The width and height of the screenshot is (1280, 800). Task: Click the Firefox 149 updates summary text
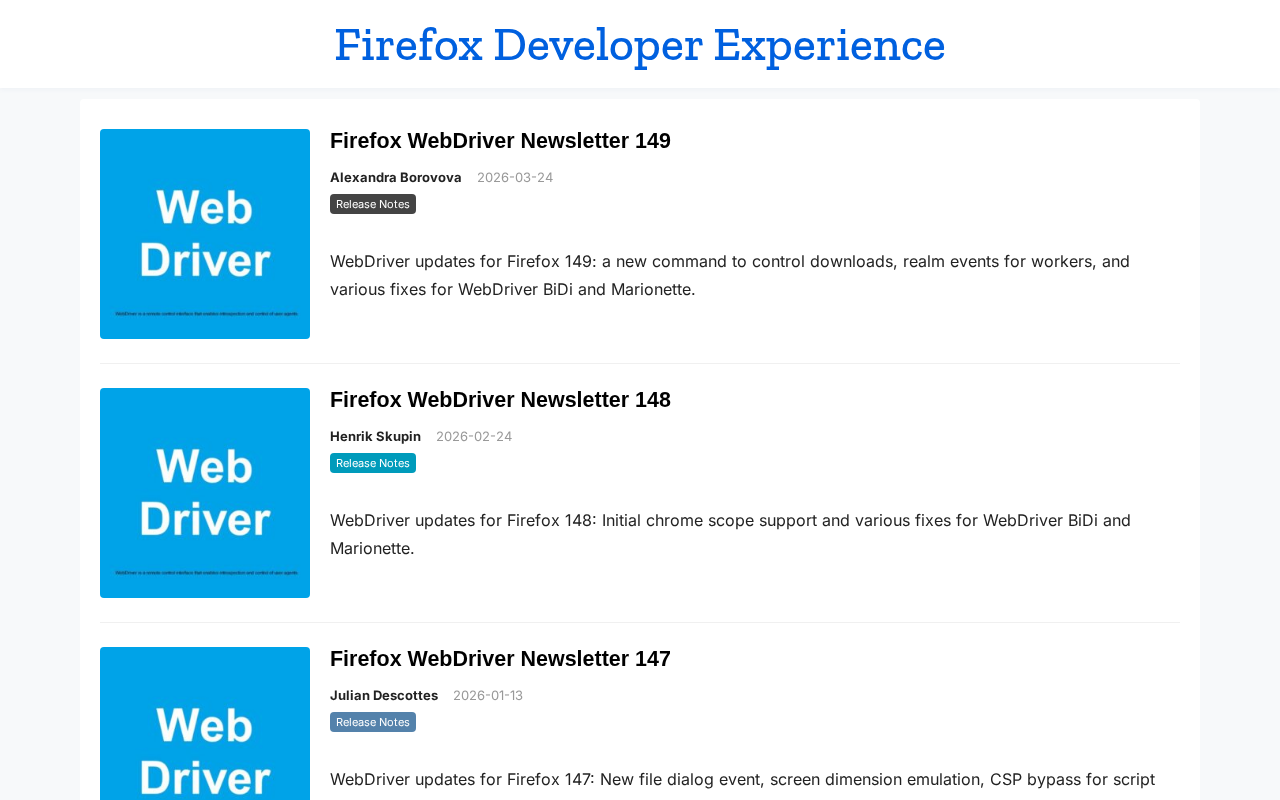pyautogui.click(x=730, y=275)
